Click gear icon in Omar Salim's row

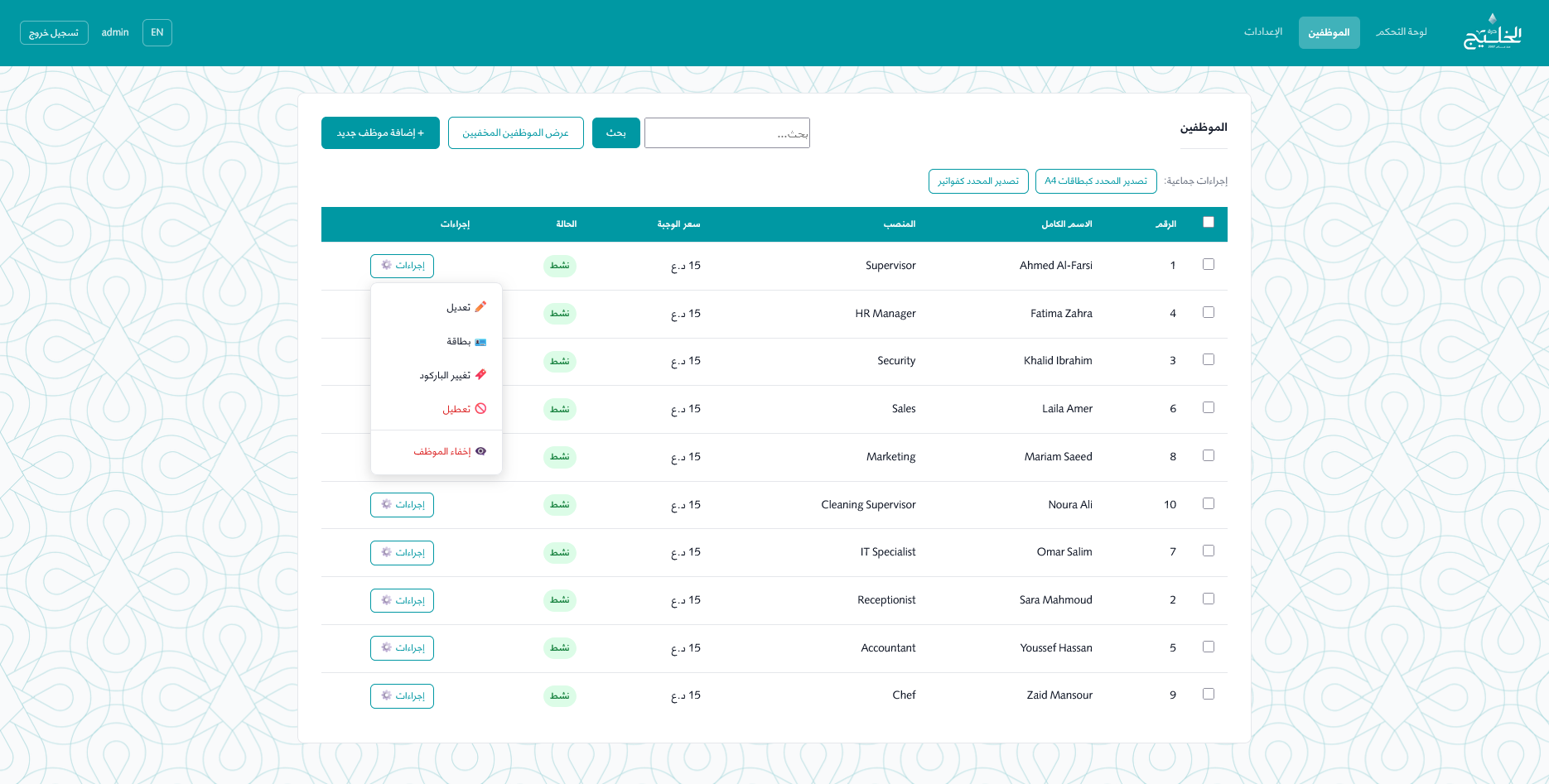pyautogui.click(x=387, y=552)
